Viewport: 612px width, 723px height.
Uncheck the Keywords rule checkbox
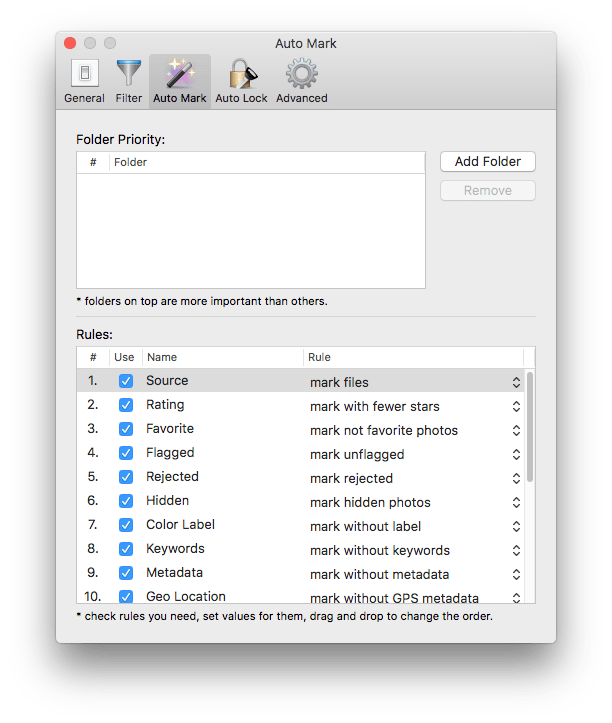(126, 549)
